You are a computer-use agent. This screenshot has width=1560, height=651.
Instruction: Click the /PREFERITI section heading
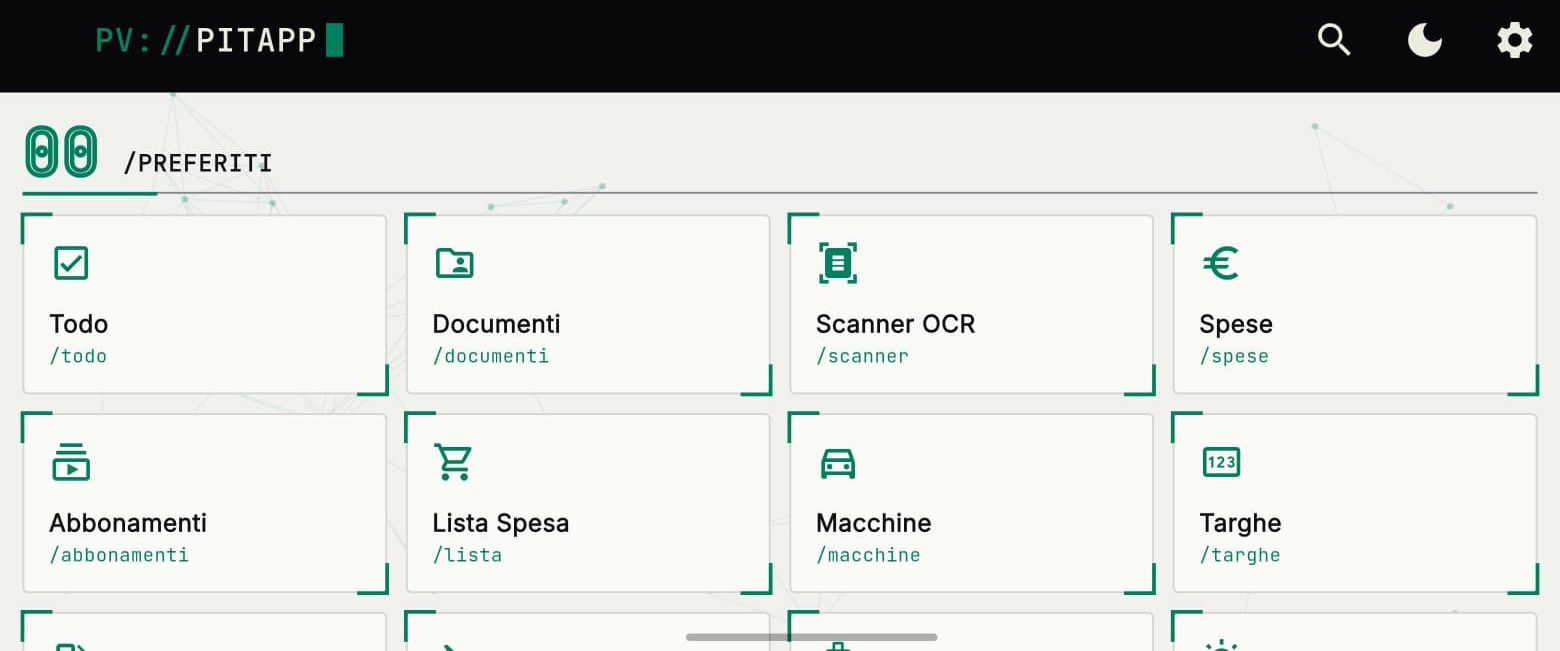tap(198, 163)
